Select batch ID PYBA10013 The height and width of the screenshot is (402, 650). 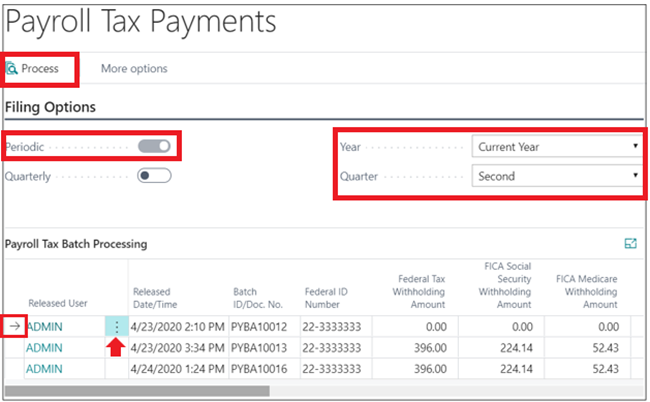point(259,348)
